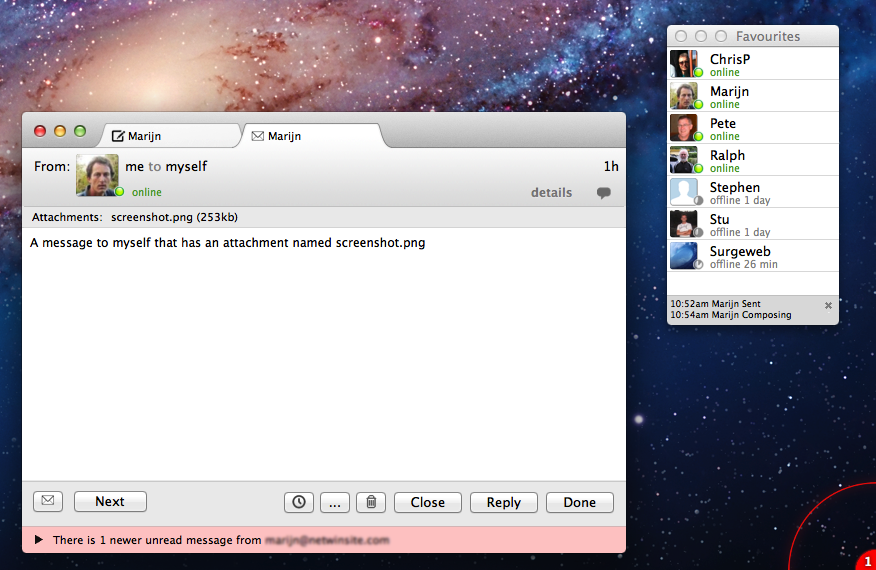The height and width of the screenshot is (570, 876).
Task: Dismiss the activity log with X
Action: 829,306
